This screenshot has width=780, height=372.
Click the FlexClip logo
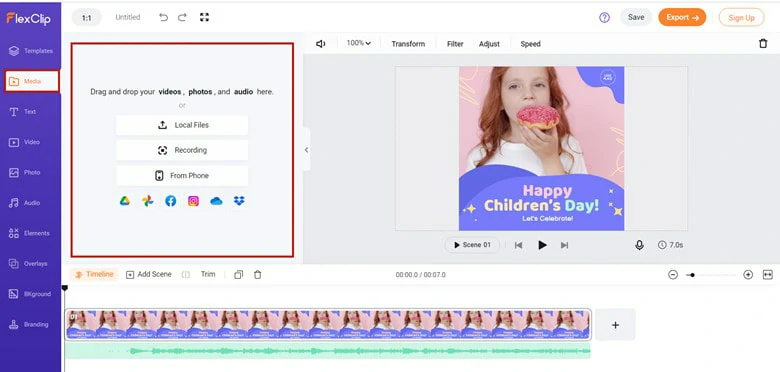click(x=28, y=18)
